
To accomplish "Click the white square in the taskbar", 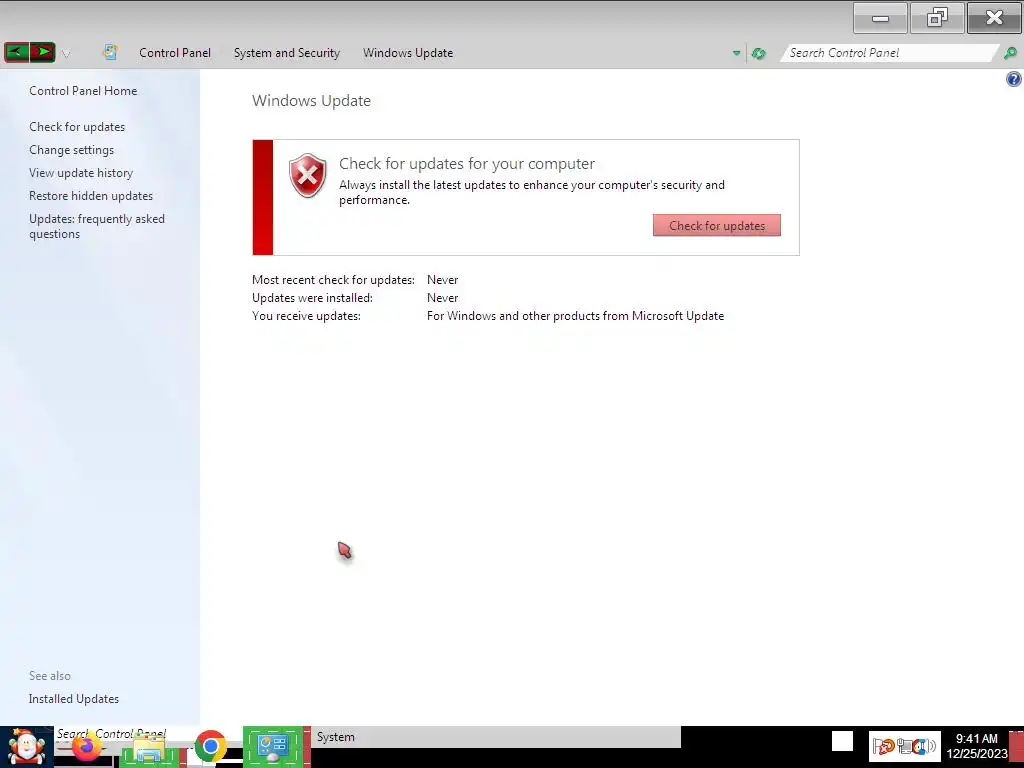I will [842, 742].
